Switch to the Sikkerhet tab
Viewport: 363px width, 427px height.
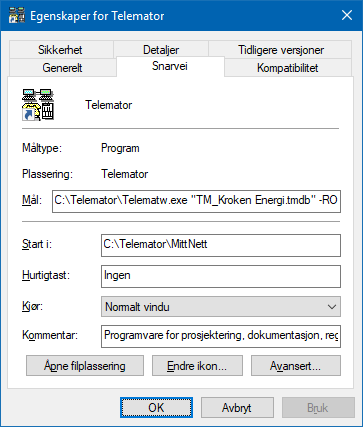pos(60,50)
